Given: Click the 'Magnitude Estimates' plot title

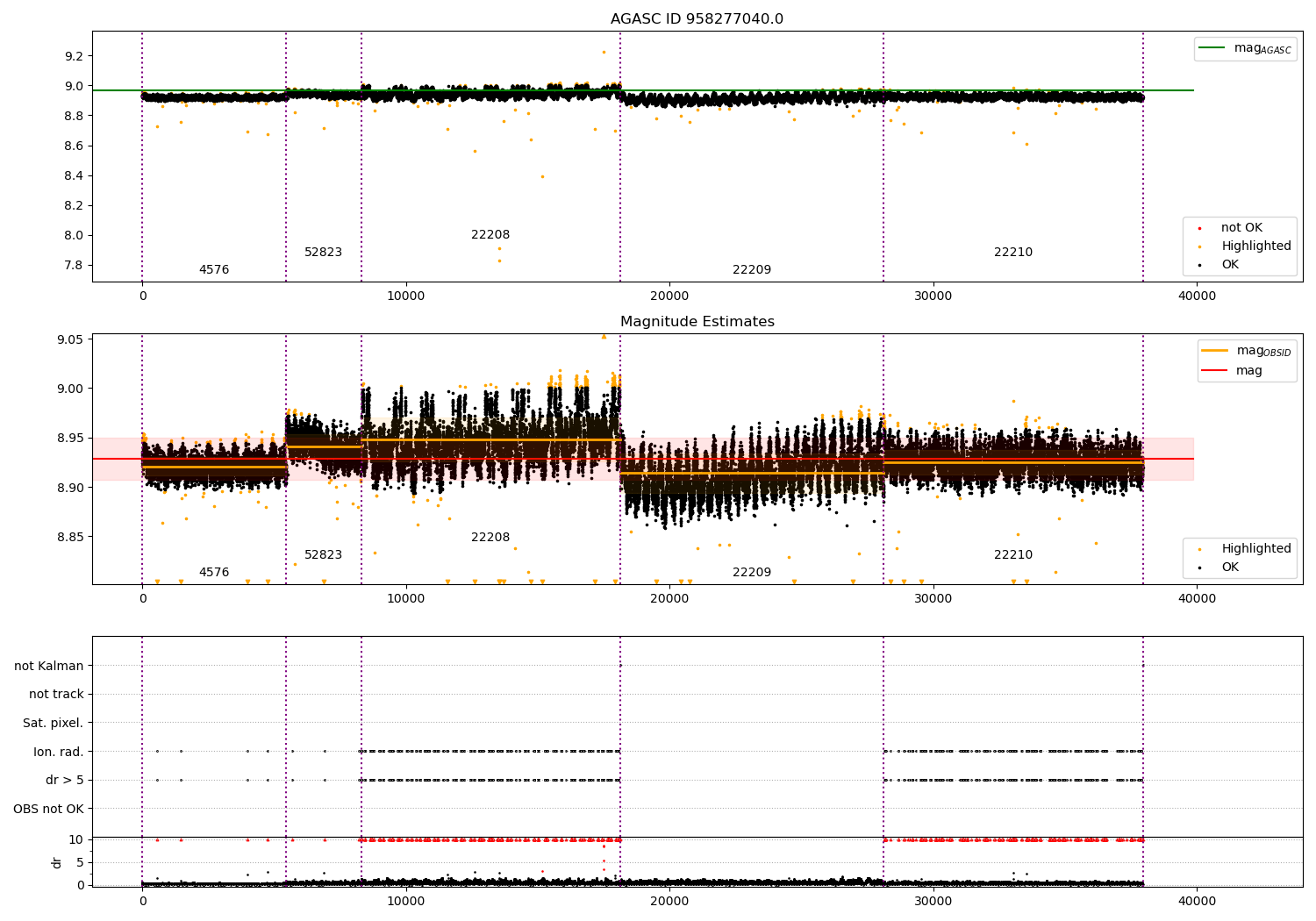Looking at the screenshot, I should point(697,322).
